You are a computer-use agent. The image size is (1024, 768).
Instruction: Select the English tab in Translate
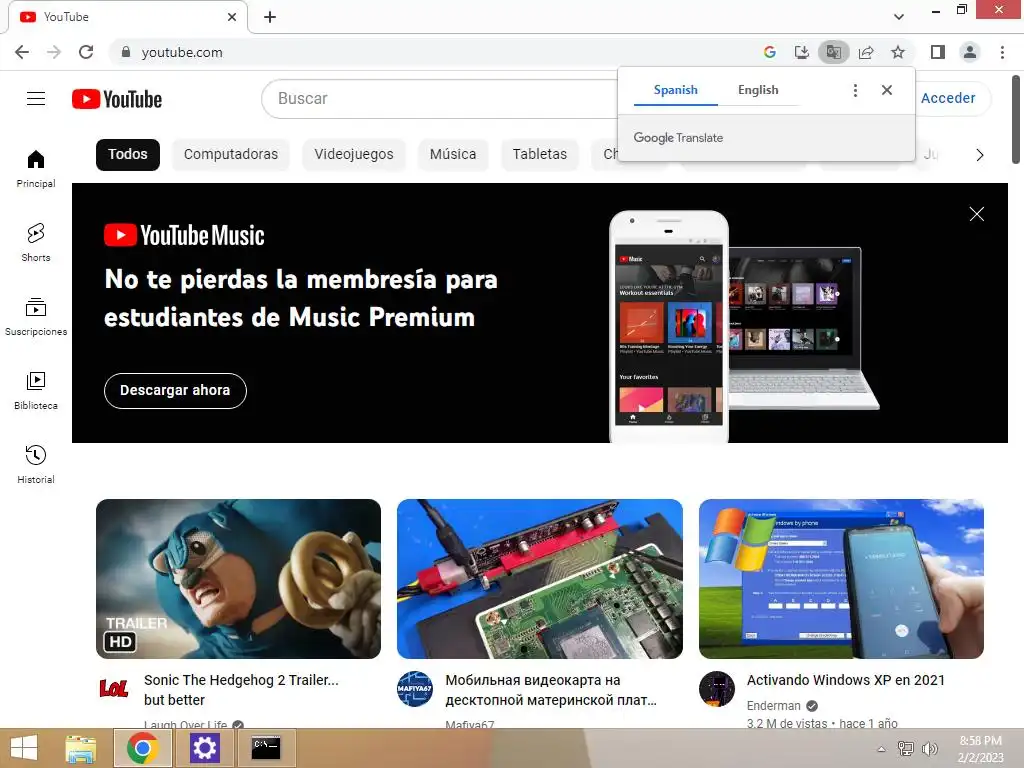pos(758,90)
